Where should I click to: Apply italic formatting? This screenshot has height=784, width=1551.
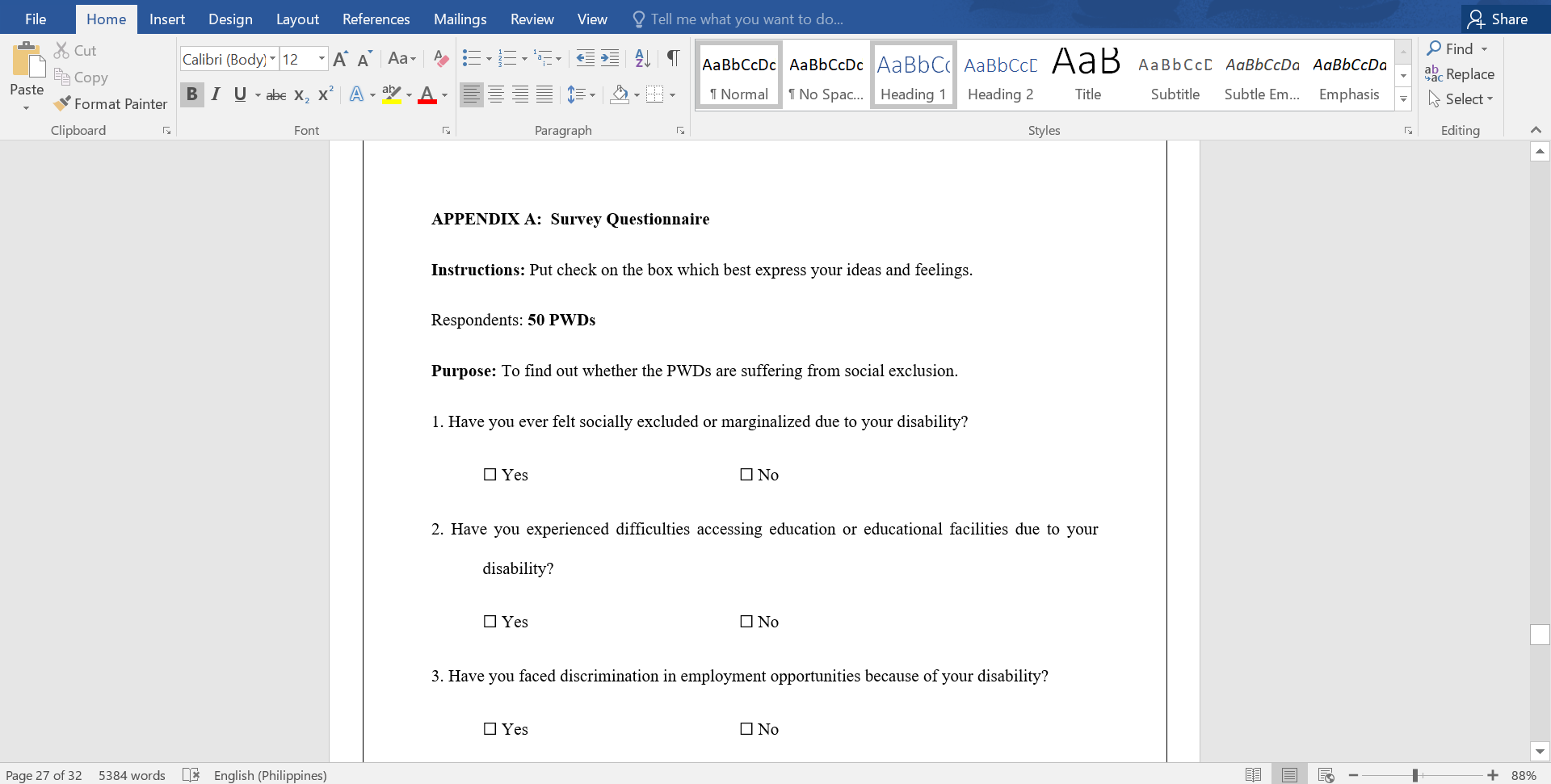[216, 94]
